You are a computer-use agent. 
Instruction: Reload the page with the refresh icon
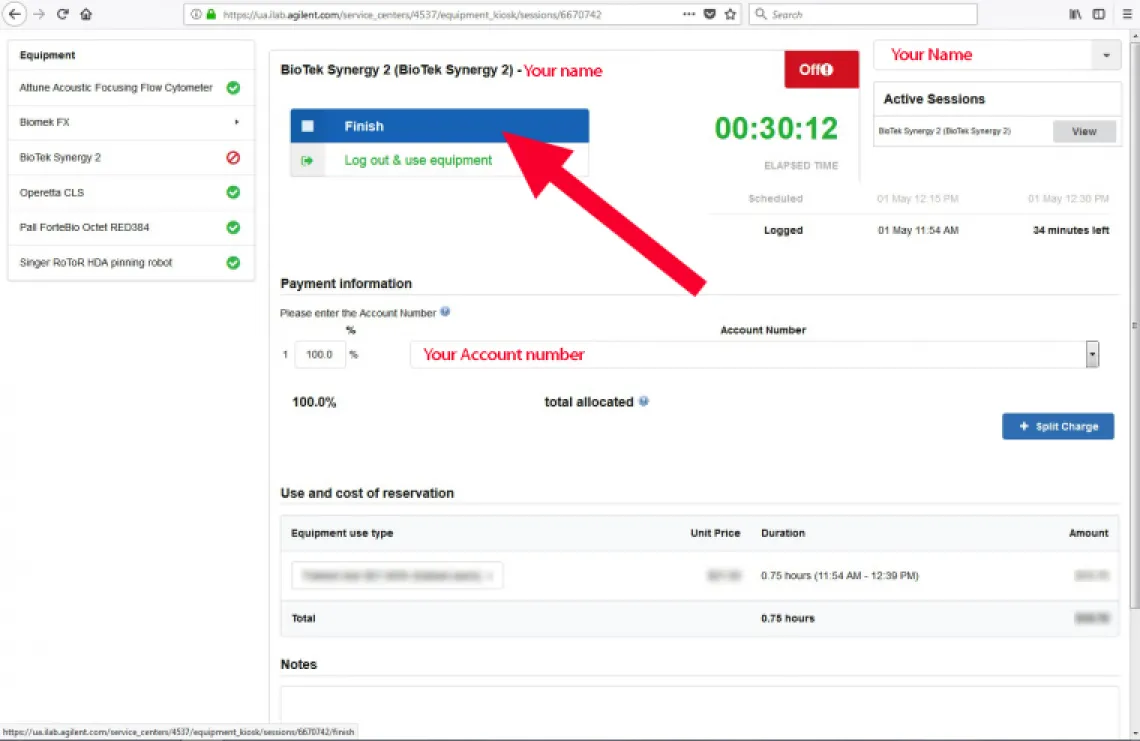[x=63, y=14]
